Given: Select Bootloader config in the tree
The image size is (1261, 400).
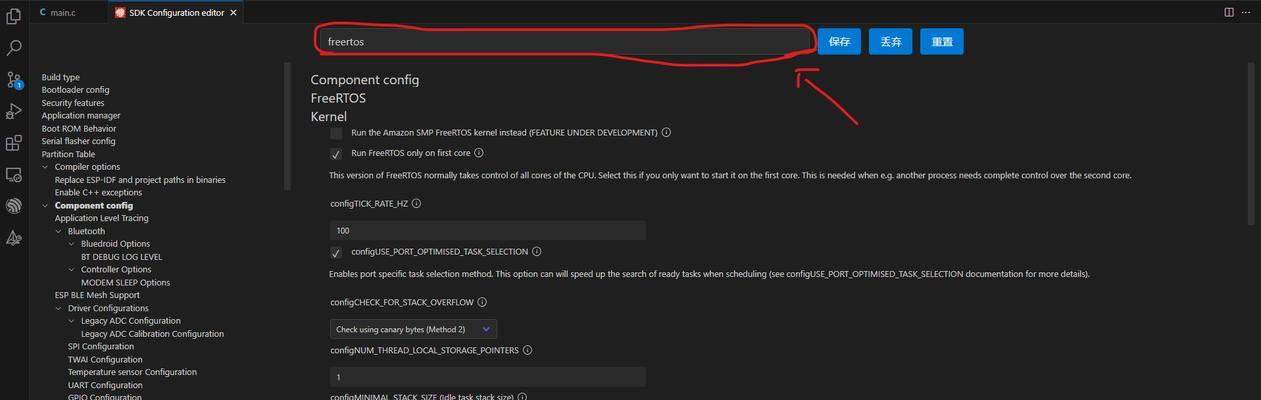Looking at the screenshot, I should click(75, 90).
